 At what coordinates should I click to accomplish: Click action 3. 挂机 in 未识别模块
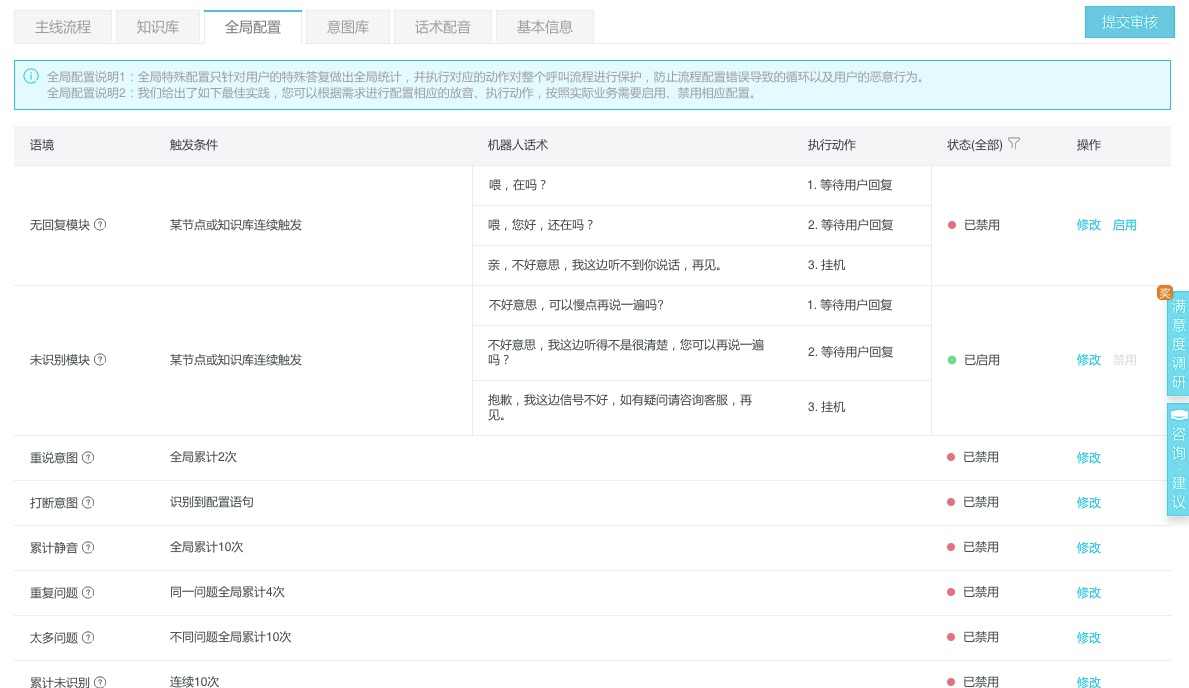click(826, 407)
